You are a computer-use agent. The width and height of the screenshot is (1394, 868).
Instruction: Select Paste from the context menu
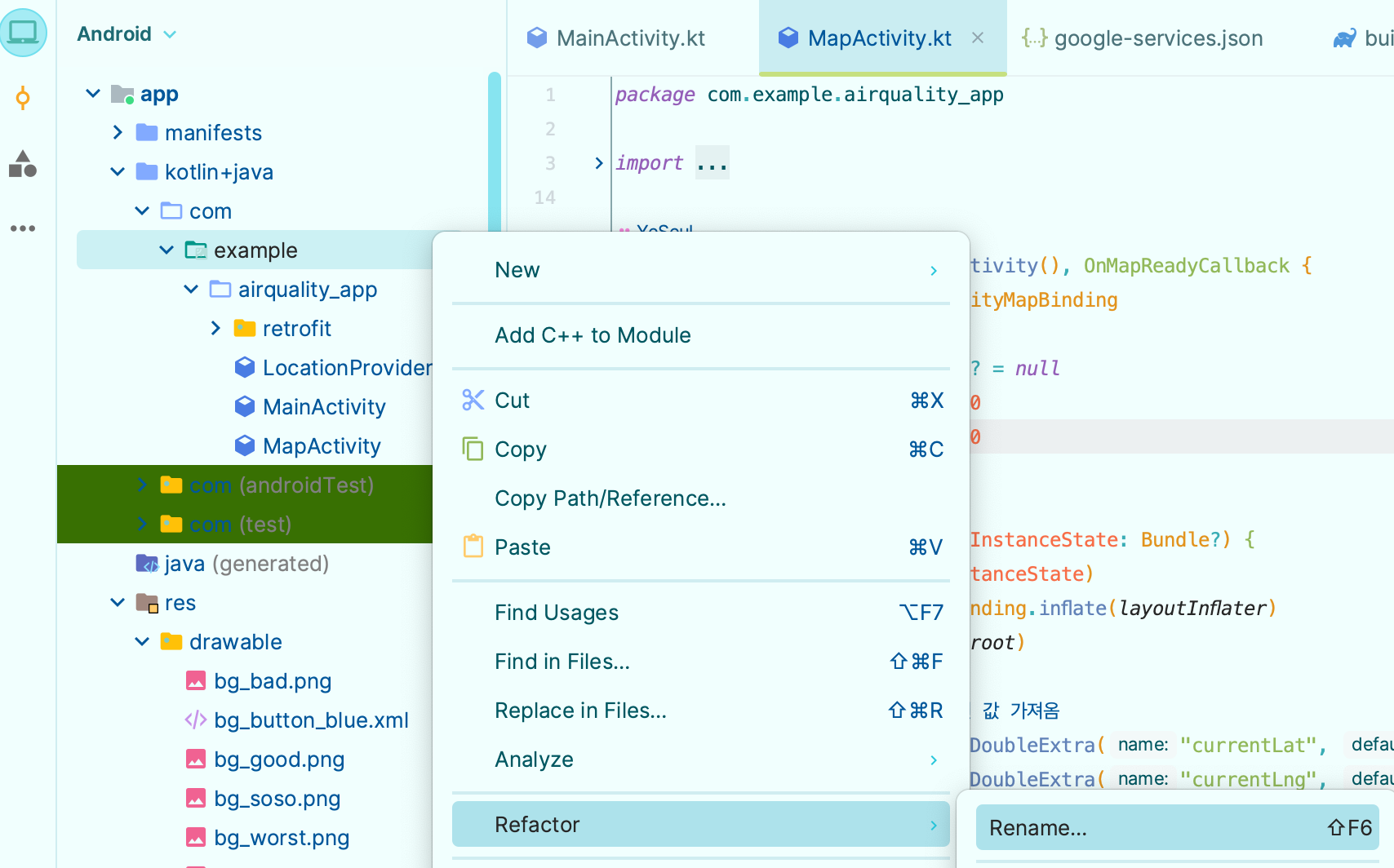701,547
